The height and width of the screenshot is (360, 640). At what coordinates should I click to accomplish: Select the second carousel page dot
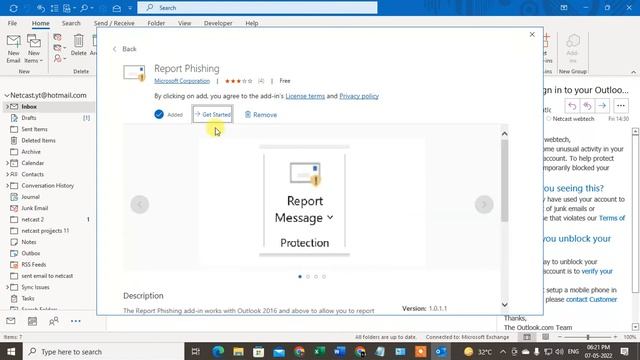pyautogui.click(x=308, y=277)
